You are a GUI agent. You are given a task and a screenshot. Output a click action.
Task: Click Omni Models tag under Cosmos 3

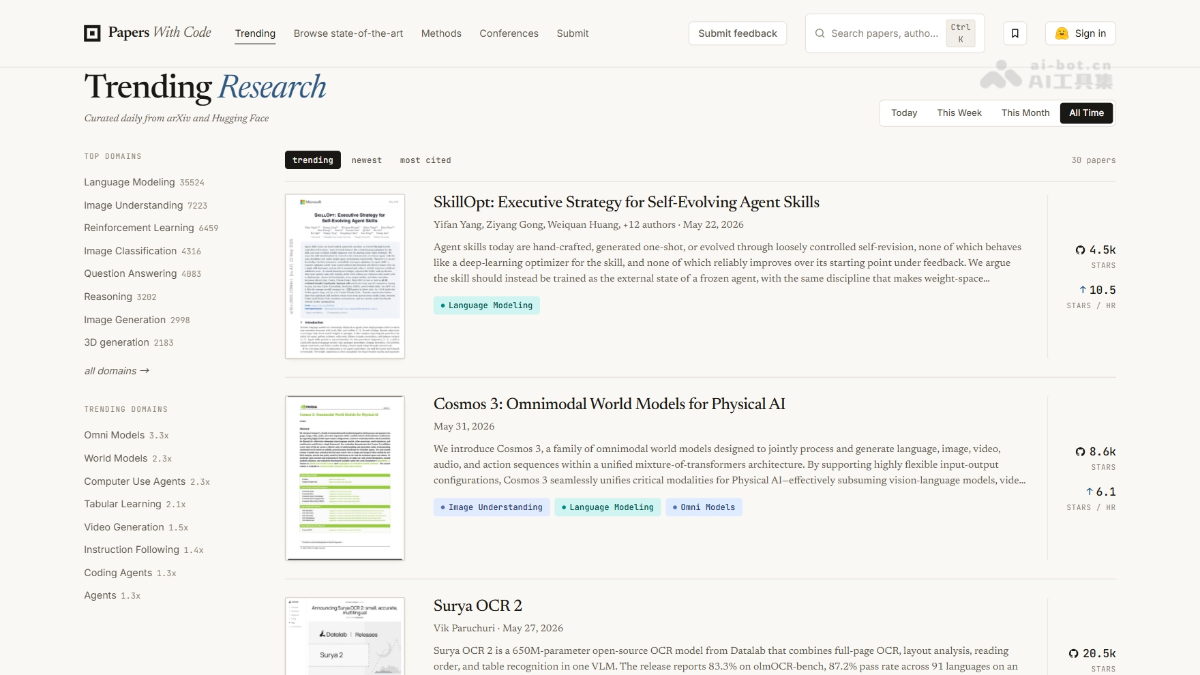[x=704, y=507]
